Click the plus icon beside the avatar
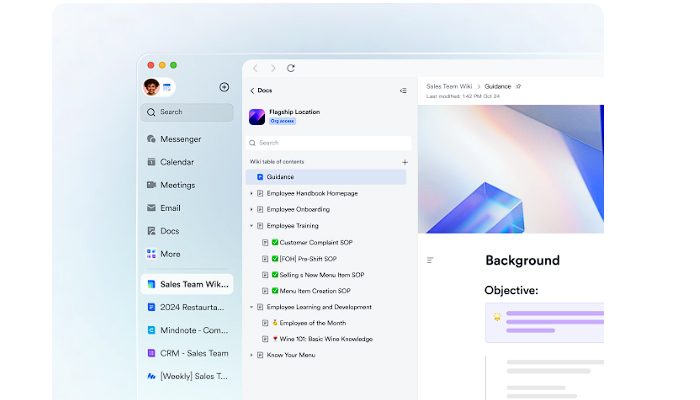 224,87
